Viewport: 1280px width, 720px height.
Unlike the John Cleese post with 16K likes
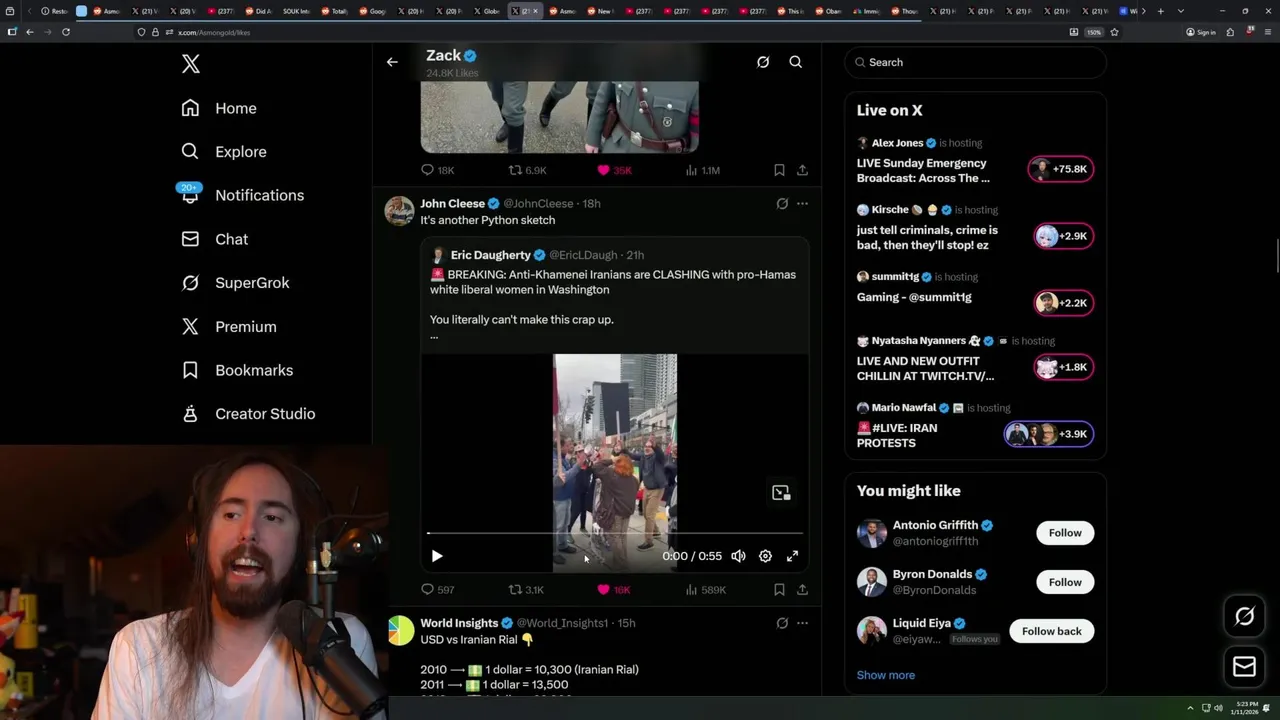pos(613,590)
